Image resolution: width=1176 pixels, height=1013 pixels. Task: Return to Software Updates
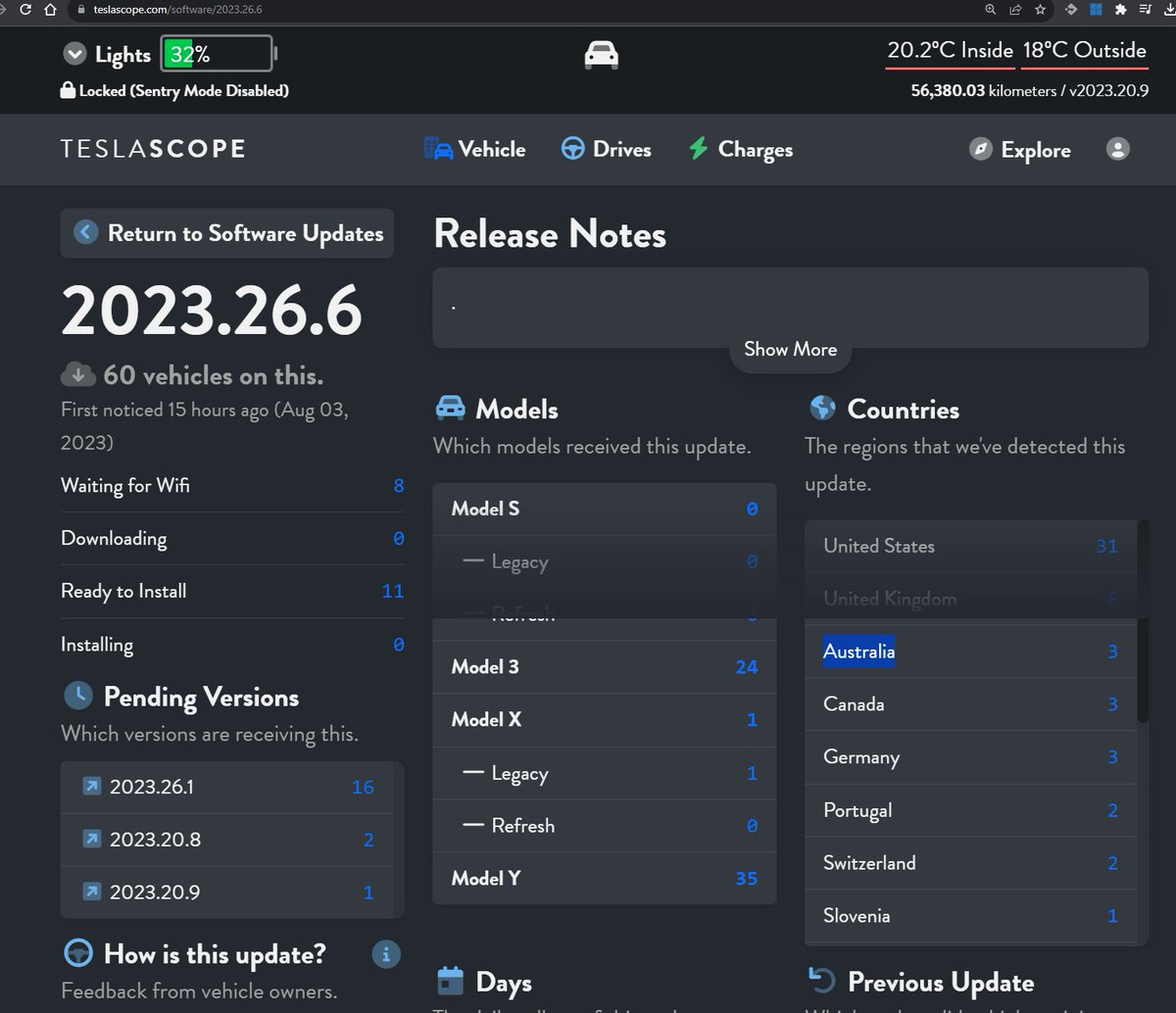[227, 233]
